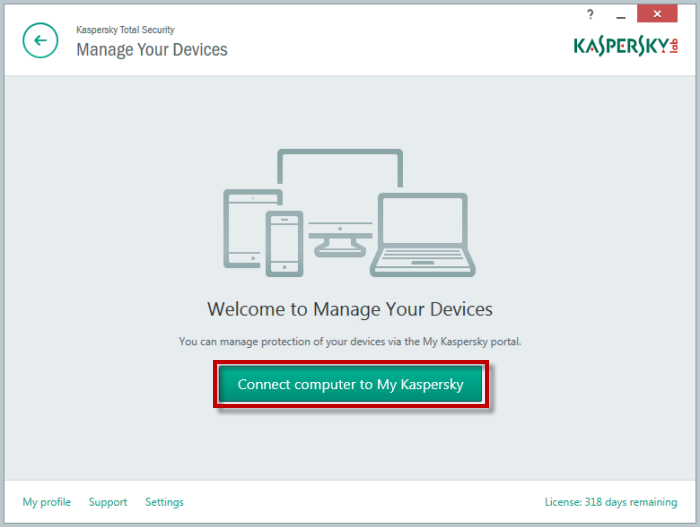The height and width of the screenshot is (527, 700).
Task: Click the laptop illustration in devices graphic
Action: [423, 234]
